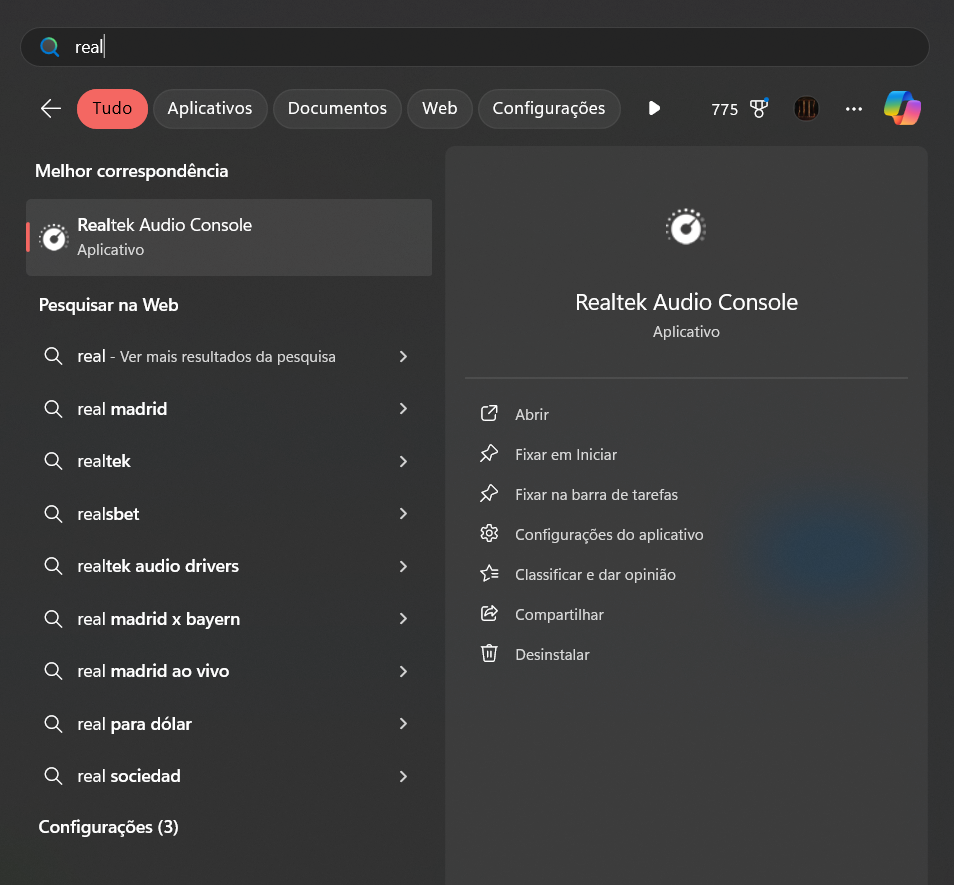Switch to the Configurações tab
The image size is (954, 885).
point(549,109)
